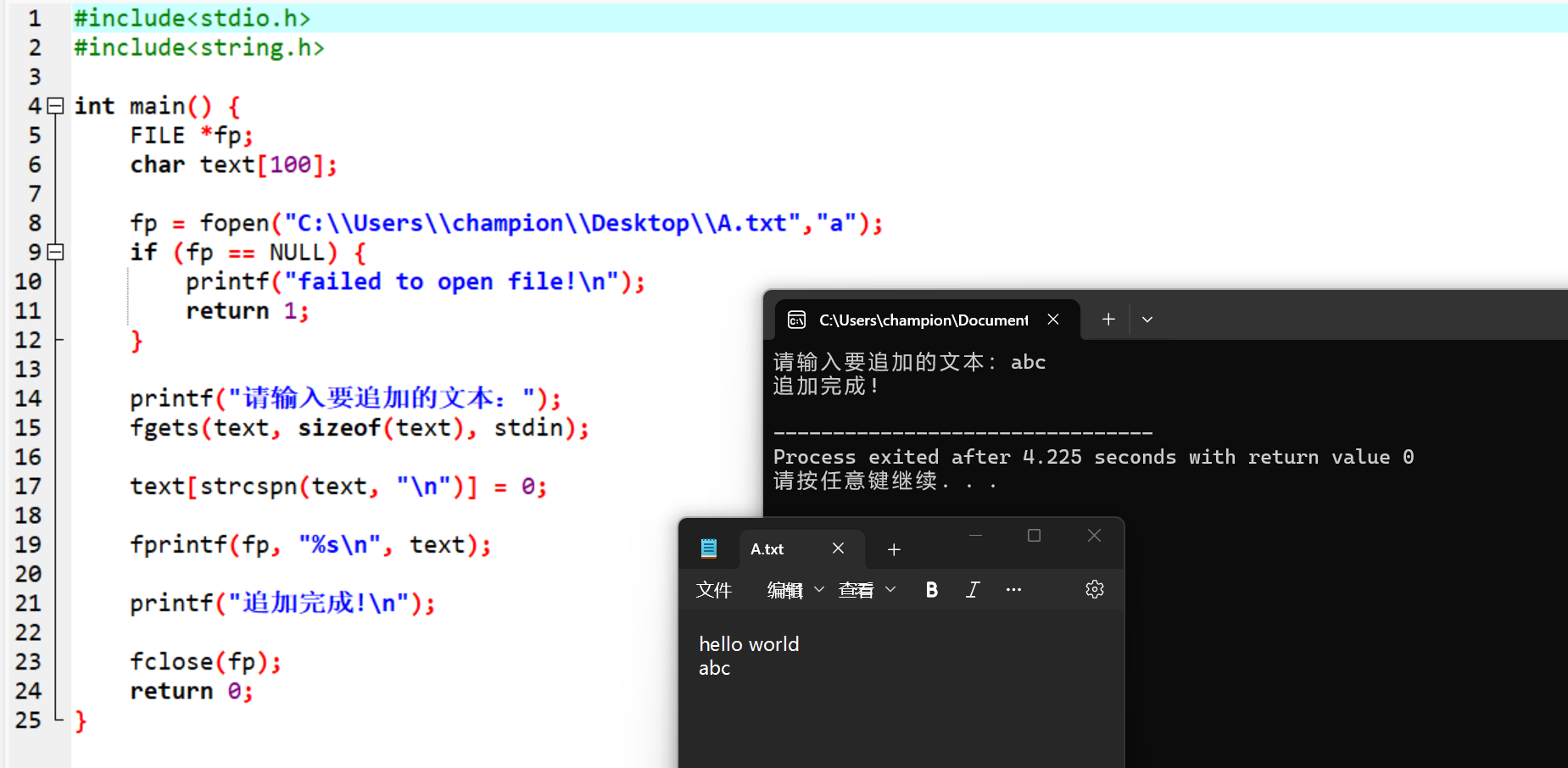This screenshot has width=1568, height=768.
Task: Click the printf '请输入要追加的文本' code line
Action: 345,398
